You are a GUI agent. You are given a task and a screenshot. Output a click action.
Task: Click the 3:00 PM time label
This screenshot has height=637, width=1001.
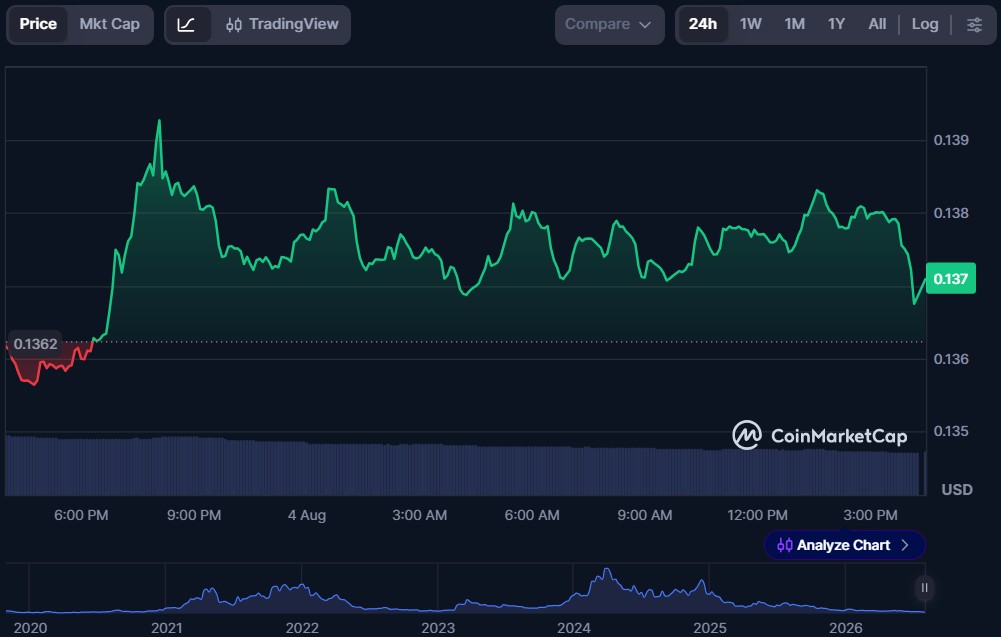pos(870,515)
